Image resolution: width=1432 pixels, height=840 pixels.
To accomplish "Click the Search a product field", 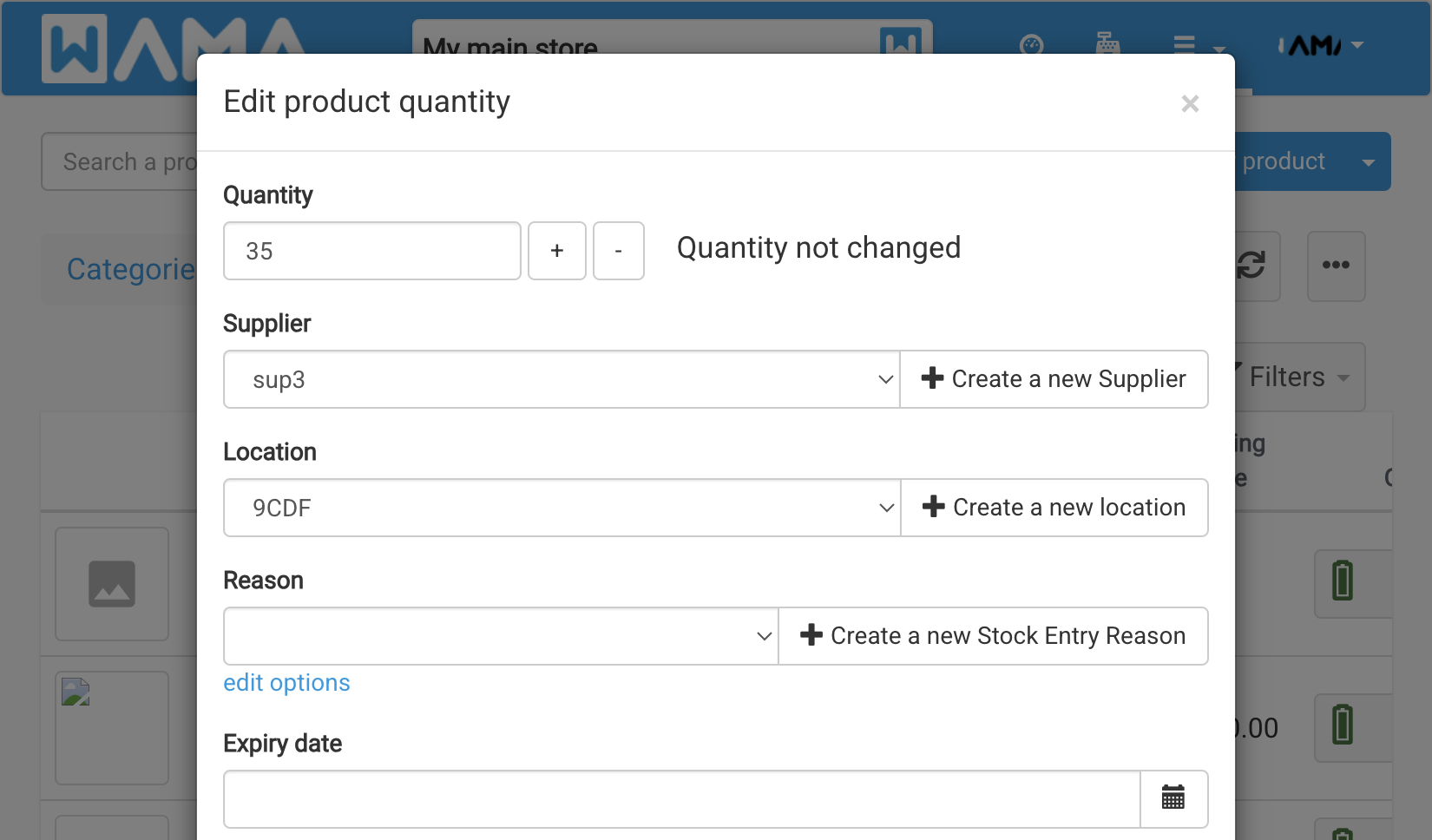I will (x=120, y=161).
